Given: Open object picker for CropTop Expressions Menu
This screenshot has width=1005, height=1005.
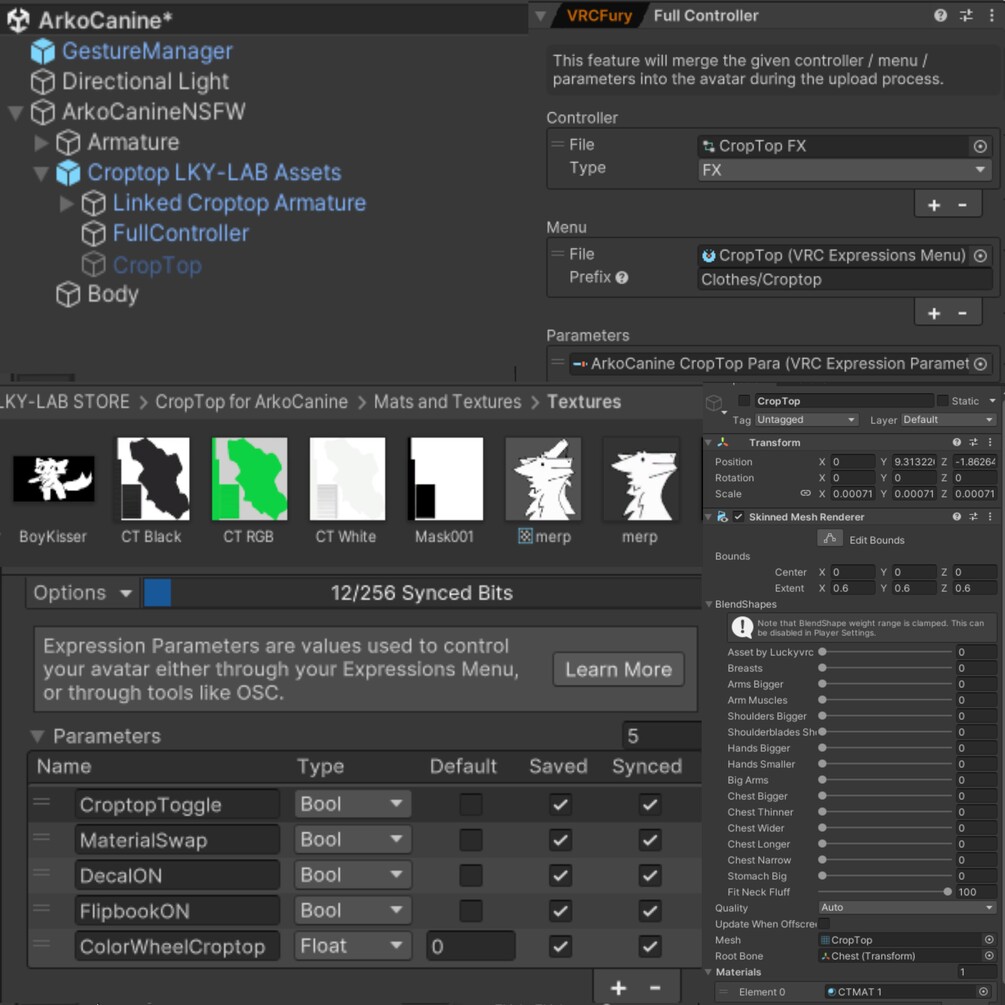Looking at the screenshot, I should [980, 256].
